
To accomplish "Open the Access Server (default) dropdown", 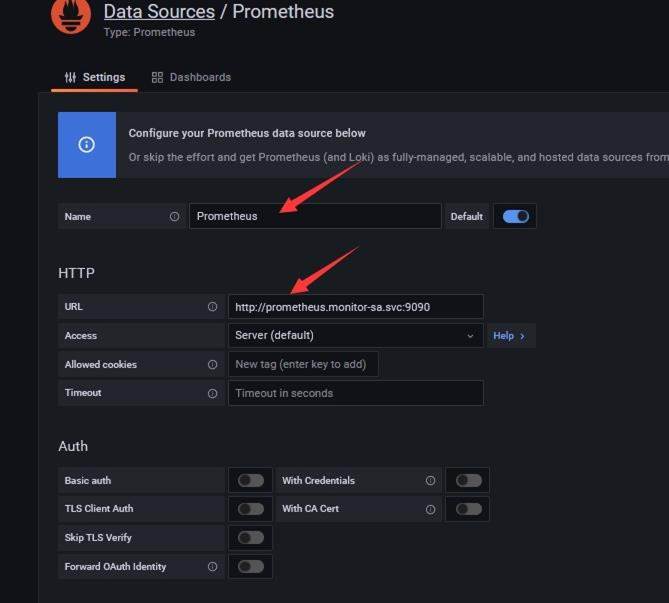I will click(x=355, y=336).
